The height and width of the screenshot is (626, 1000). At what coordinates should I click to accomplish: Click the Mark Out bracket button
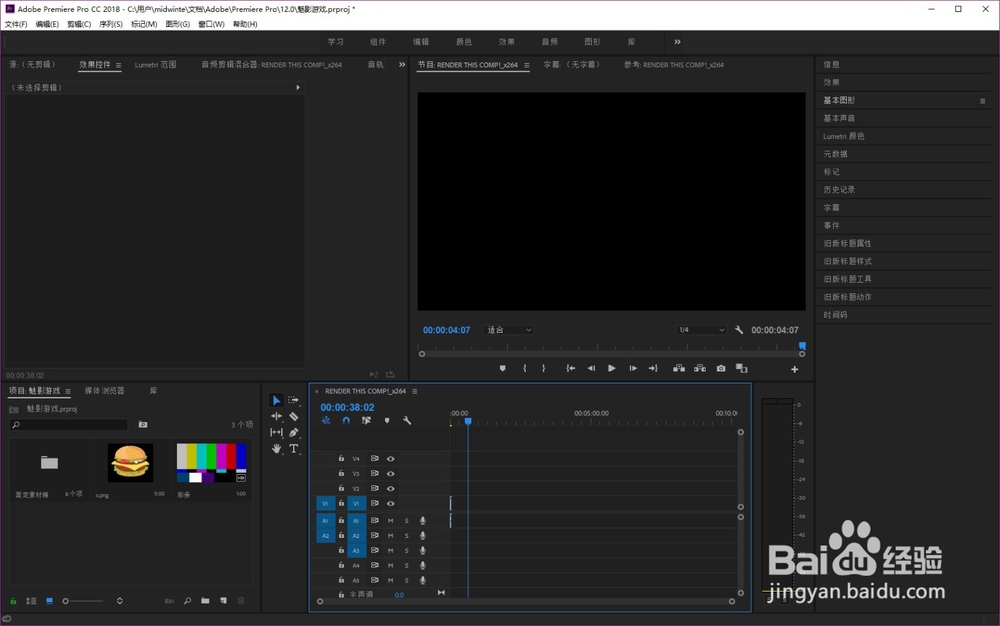[543, 368]
